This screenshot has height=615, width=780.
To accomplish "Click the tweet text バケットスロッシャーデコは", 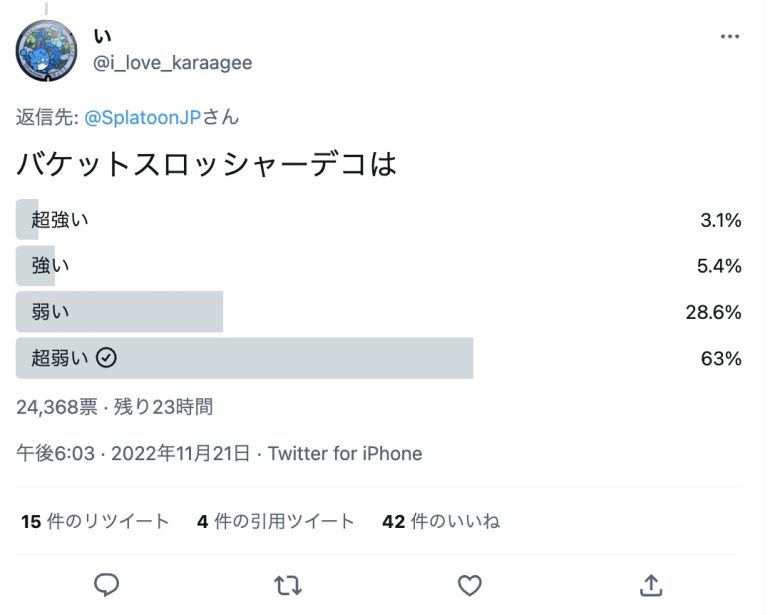I will coord(207,164).
